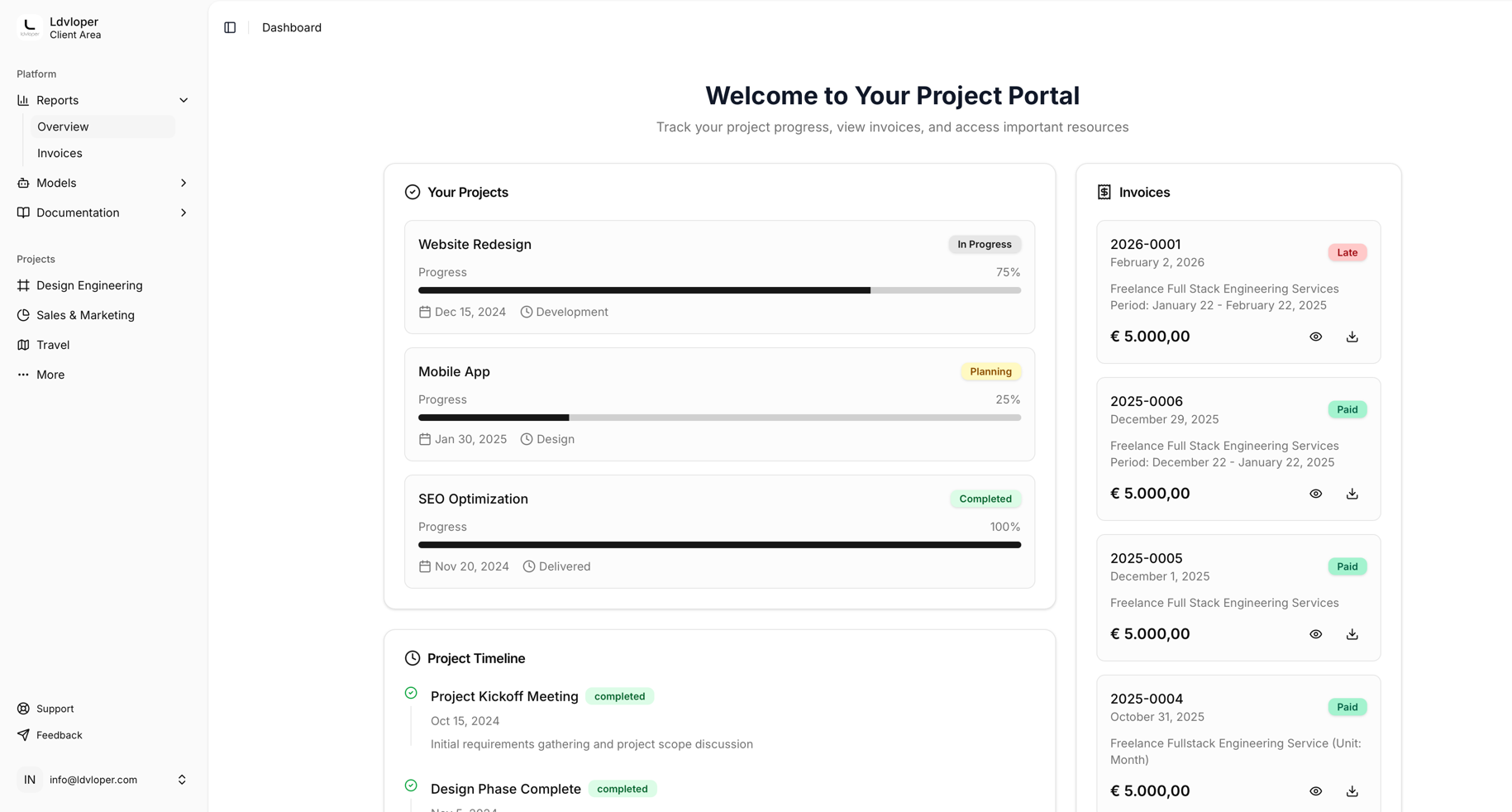Open Invoices in the sidebar
Viewport: 1512px width, 812px height.
(60, 153)
